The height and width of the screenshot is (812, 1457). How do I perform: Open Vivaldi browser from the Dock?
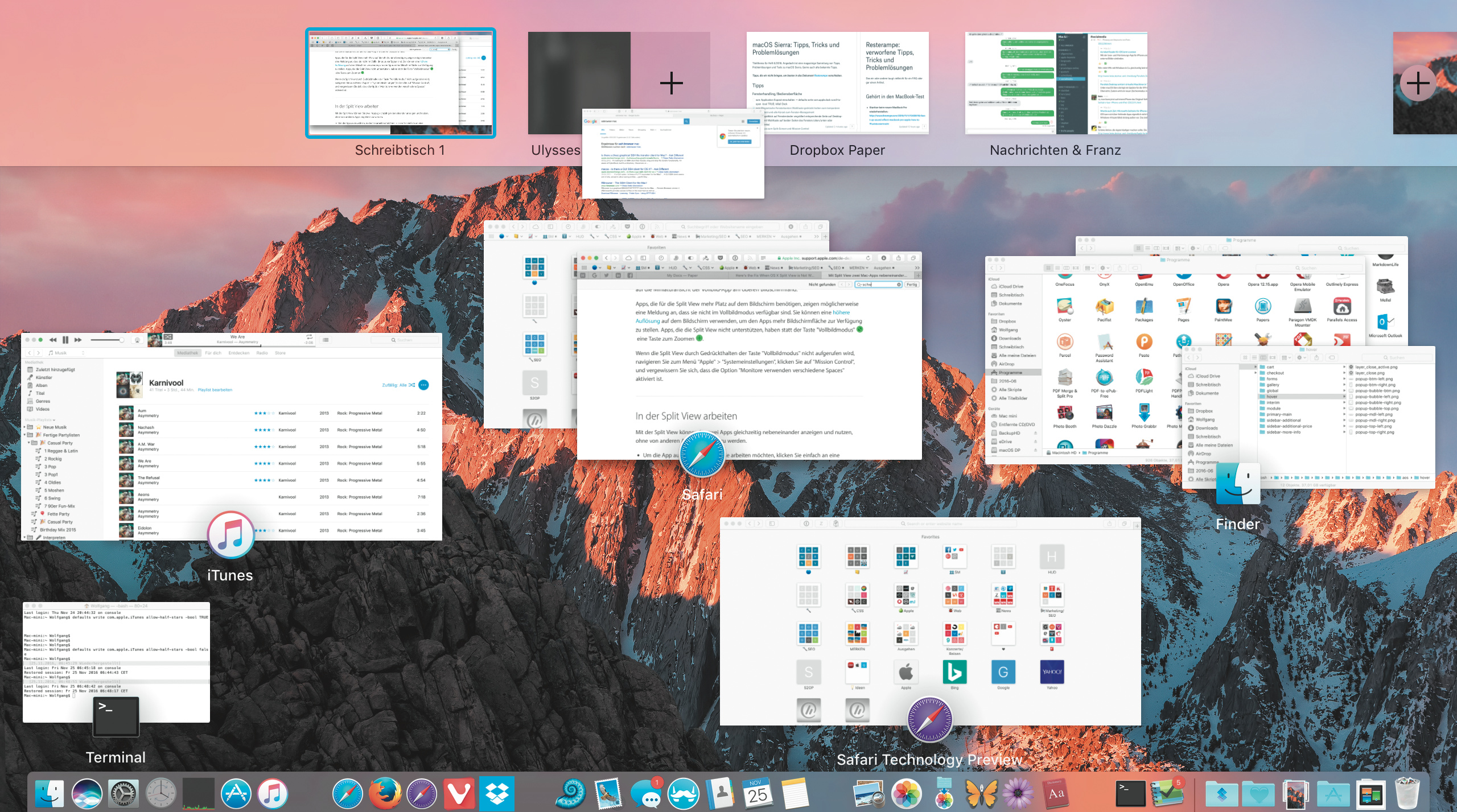(x=459, y=793)
